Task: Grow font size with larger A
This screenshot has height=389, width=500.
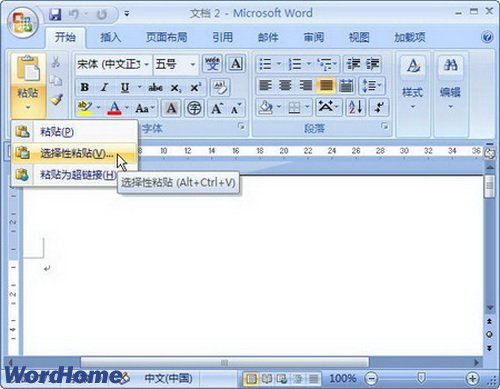Action: [217, 108]
